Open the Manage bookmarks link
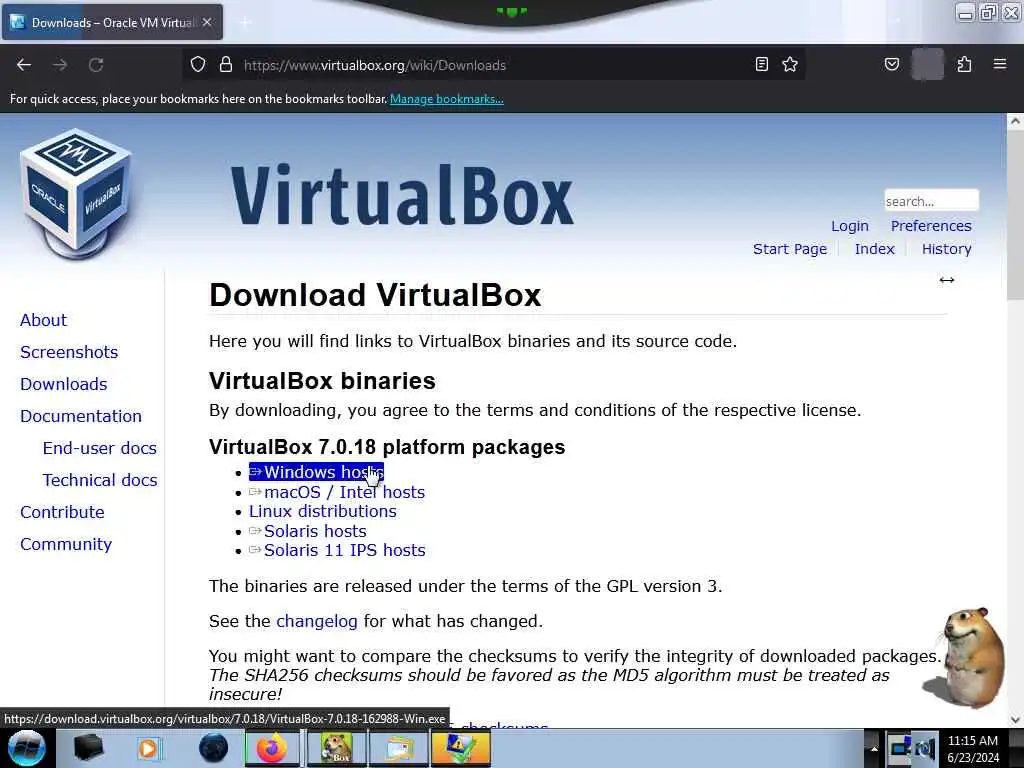 coord(447,99)
